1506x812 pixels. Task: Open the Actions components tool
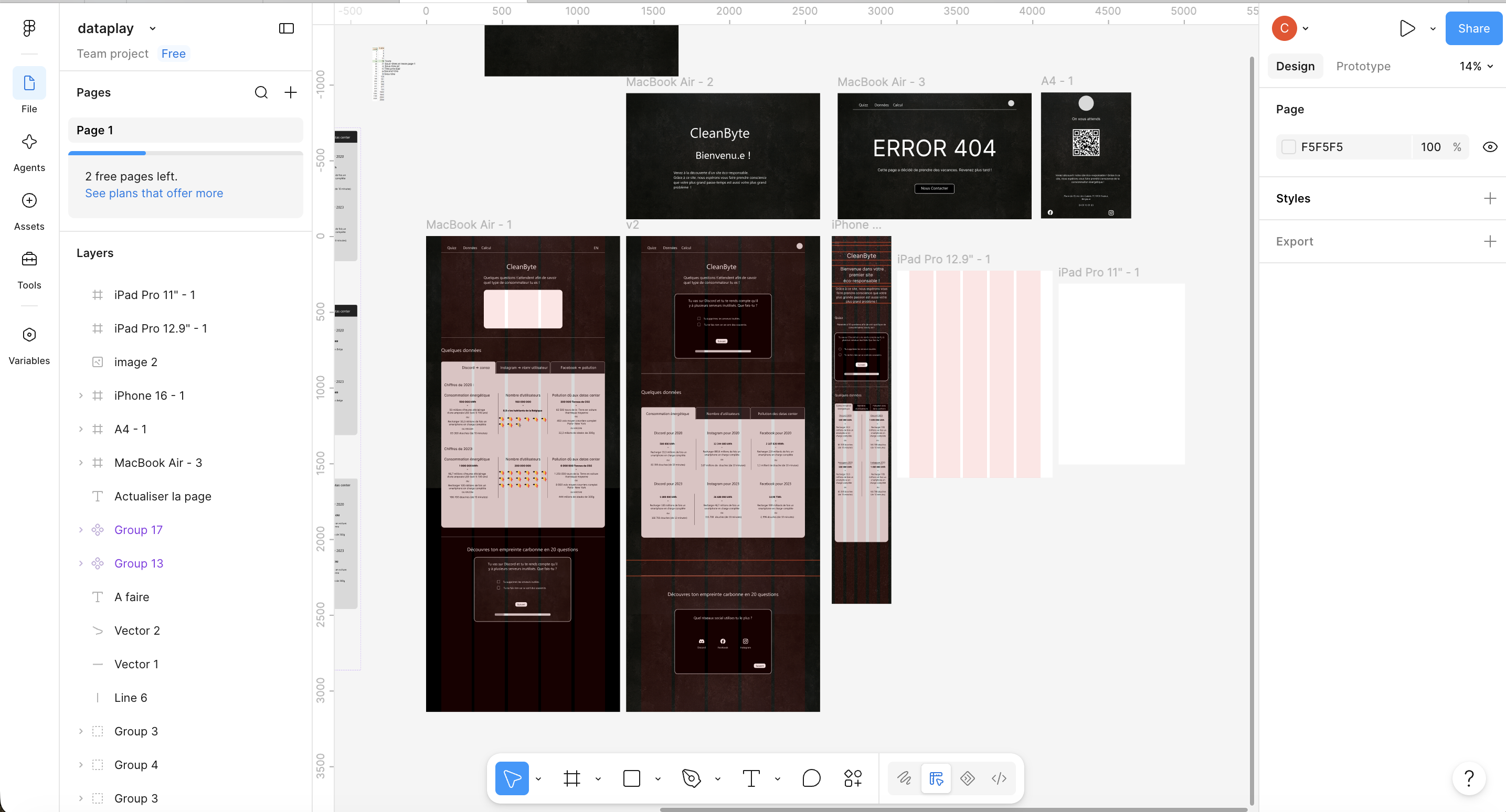point(853,778)
